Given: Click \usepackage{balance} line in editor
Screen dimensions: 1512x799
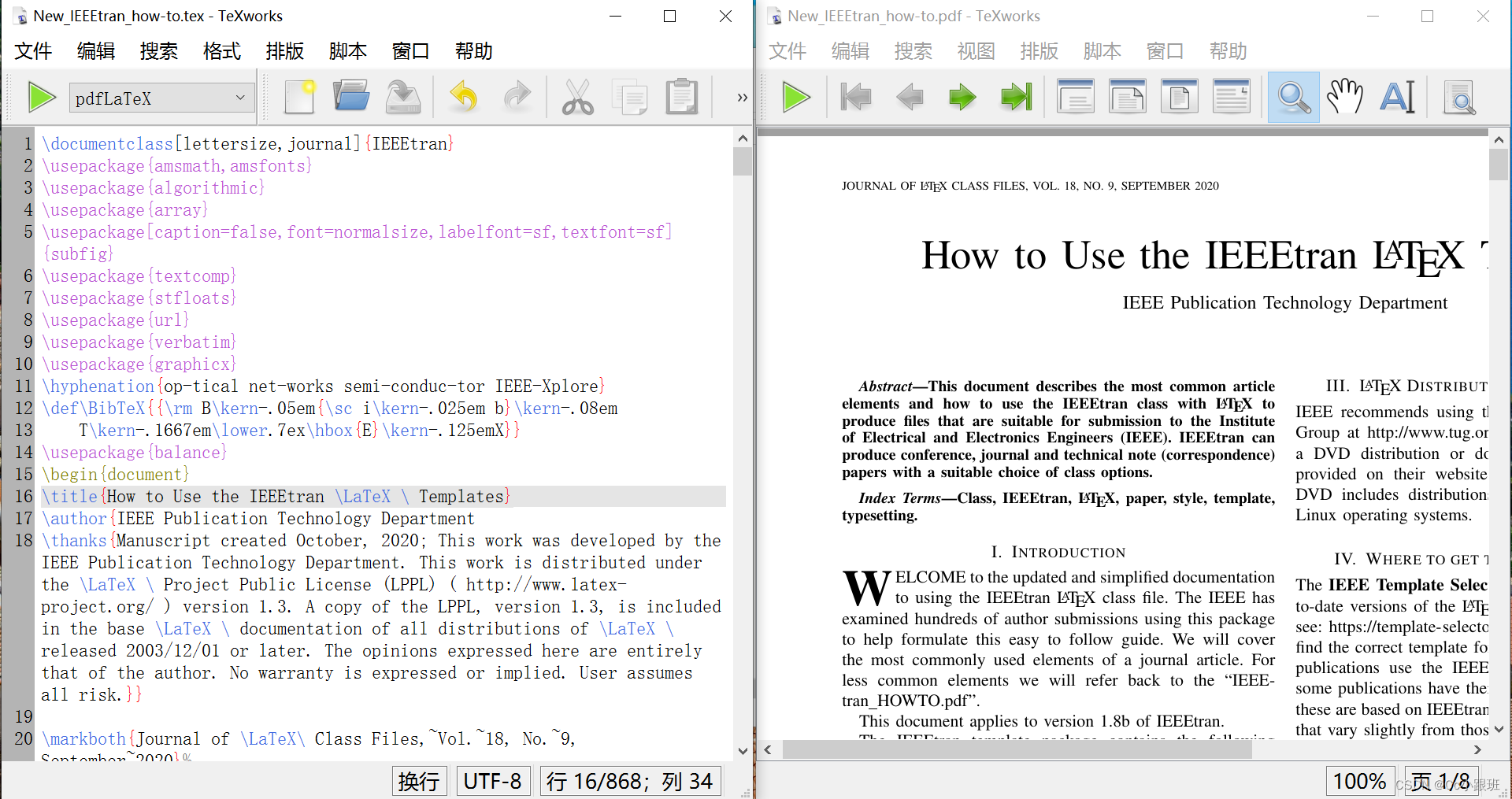Looking at the screenshot, I should [135, 453].
